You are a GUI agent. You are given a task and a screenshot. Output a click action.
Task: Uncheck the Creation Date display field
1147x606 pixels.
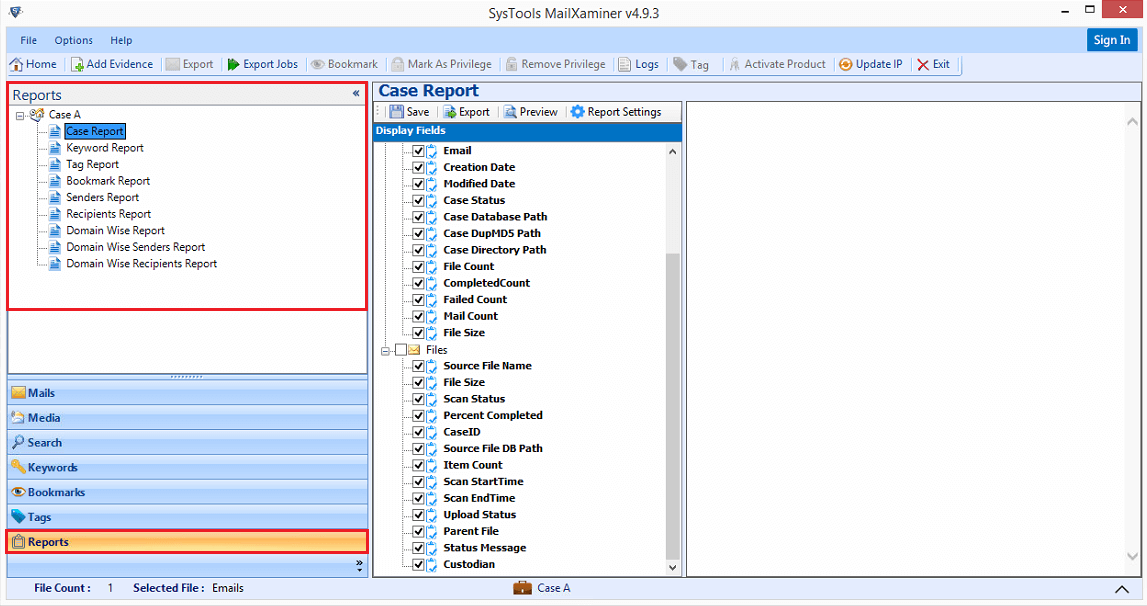click(418, 167)
